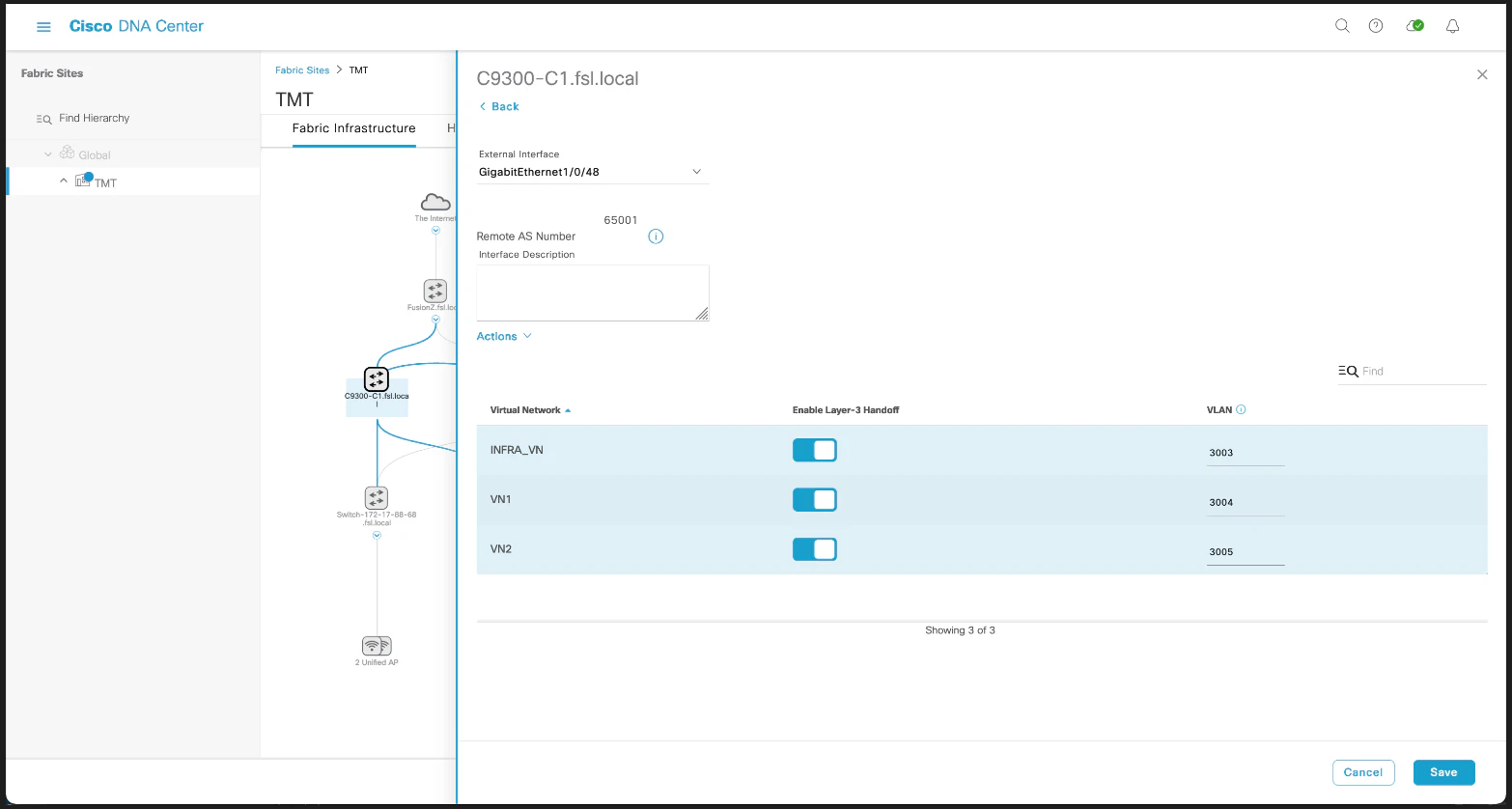
Task: Open the Actions dropdown
Action: (504, 336)
